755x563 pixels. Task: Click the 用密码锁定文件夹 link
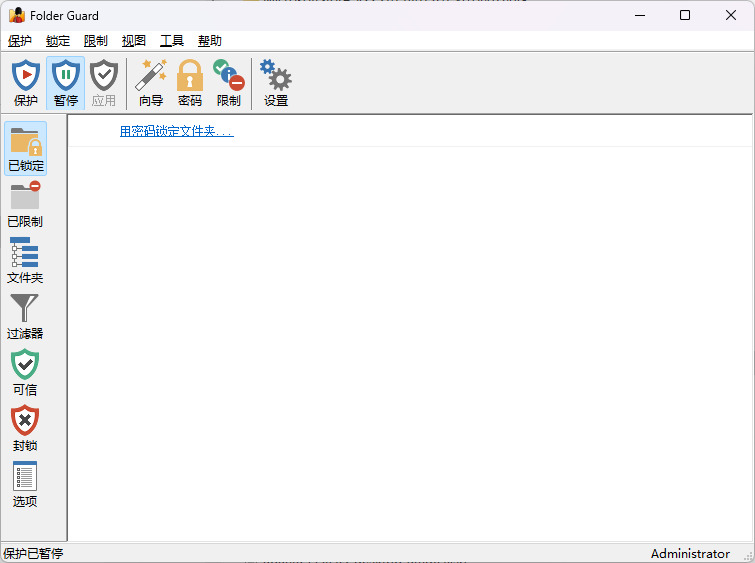[x=176, y=131]
